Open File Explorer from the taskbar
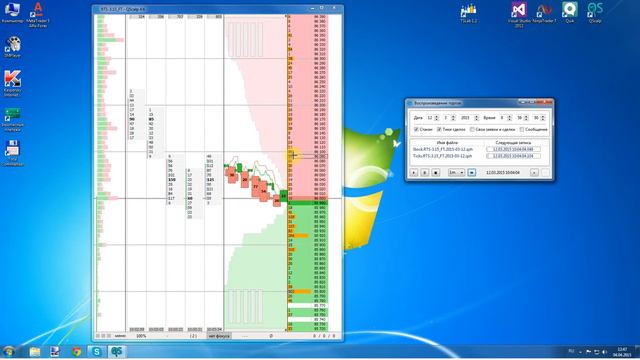640x360 pixels. 35,351
